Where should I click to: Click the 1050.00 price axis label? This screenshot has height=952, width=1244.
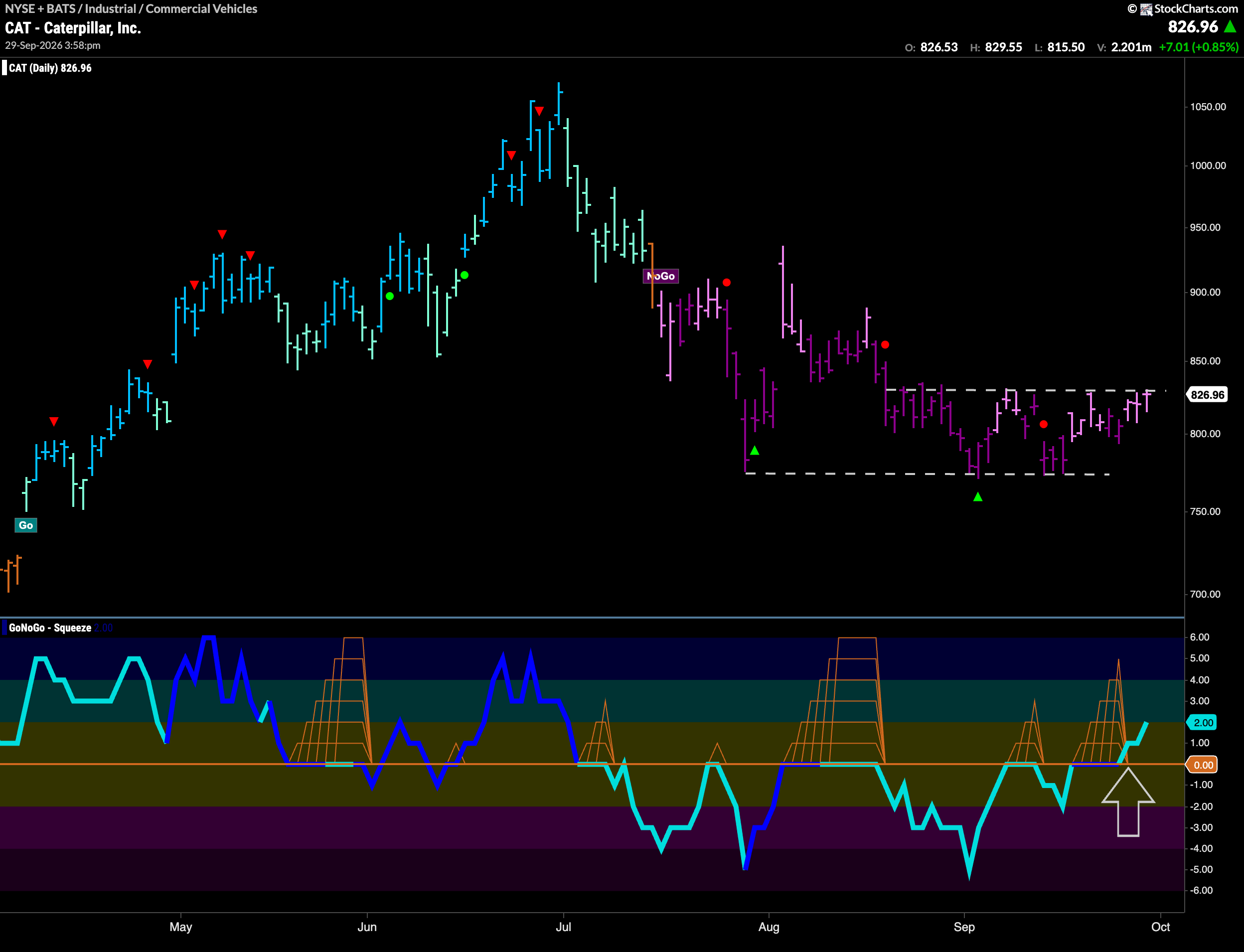(x=1208, y=107)
